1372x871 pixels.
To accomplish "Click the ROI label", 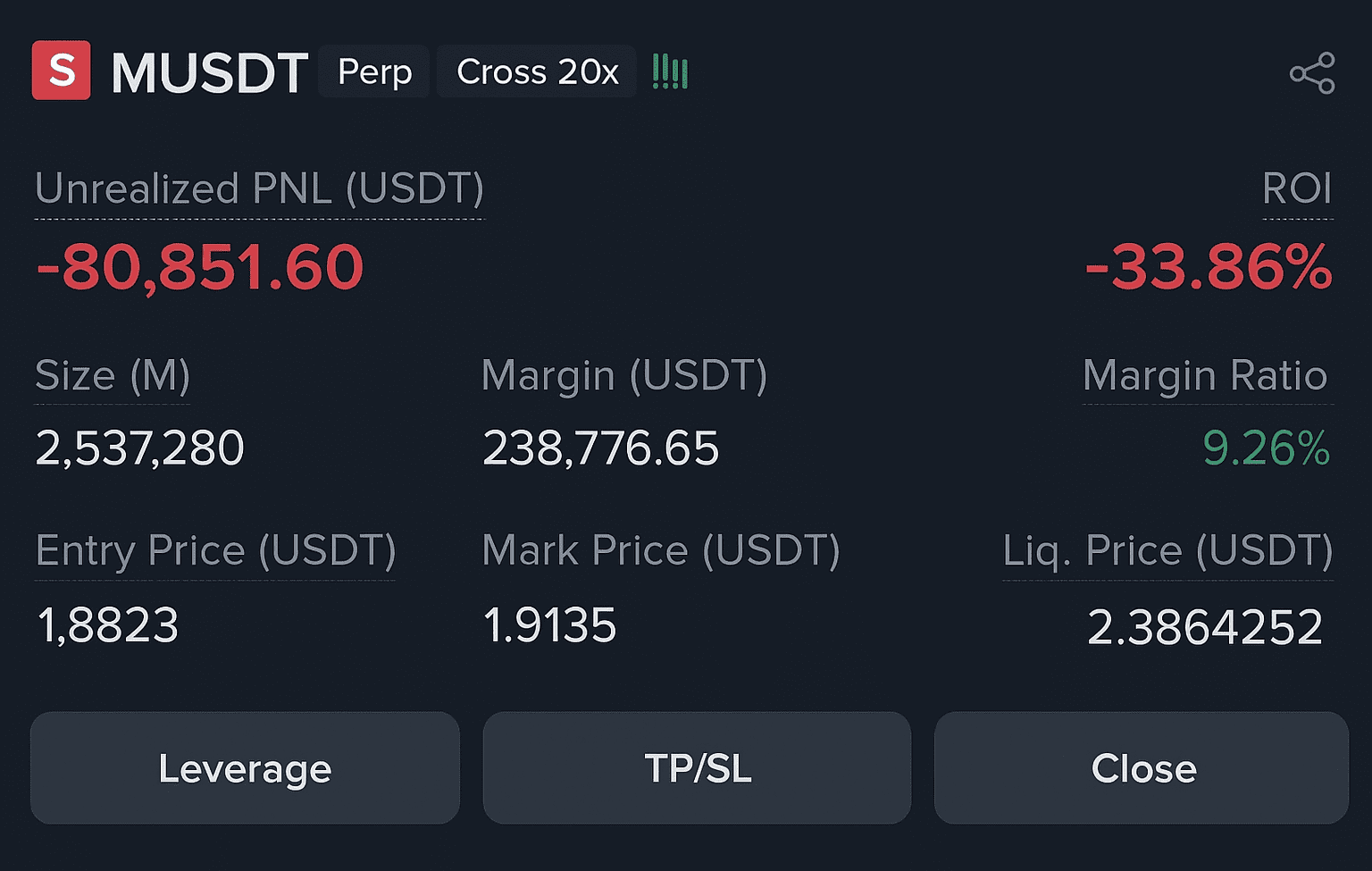I will tap(1297, 188).
